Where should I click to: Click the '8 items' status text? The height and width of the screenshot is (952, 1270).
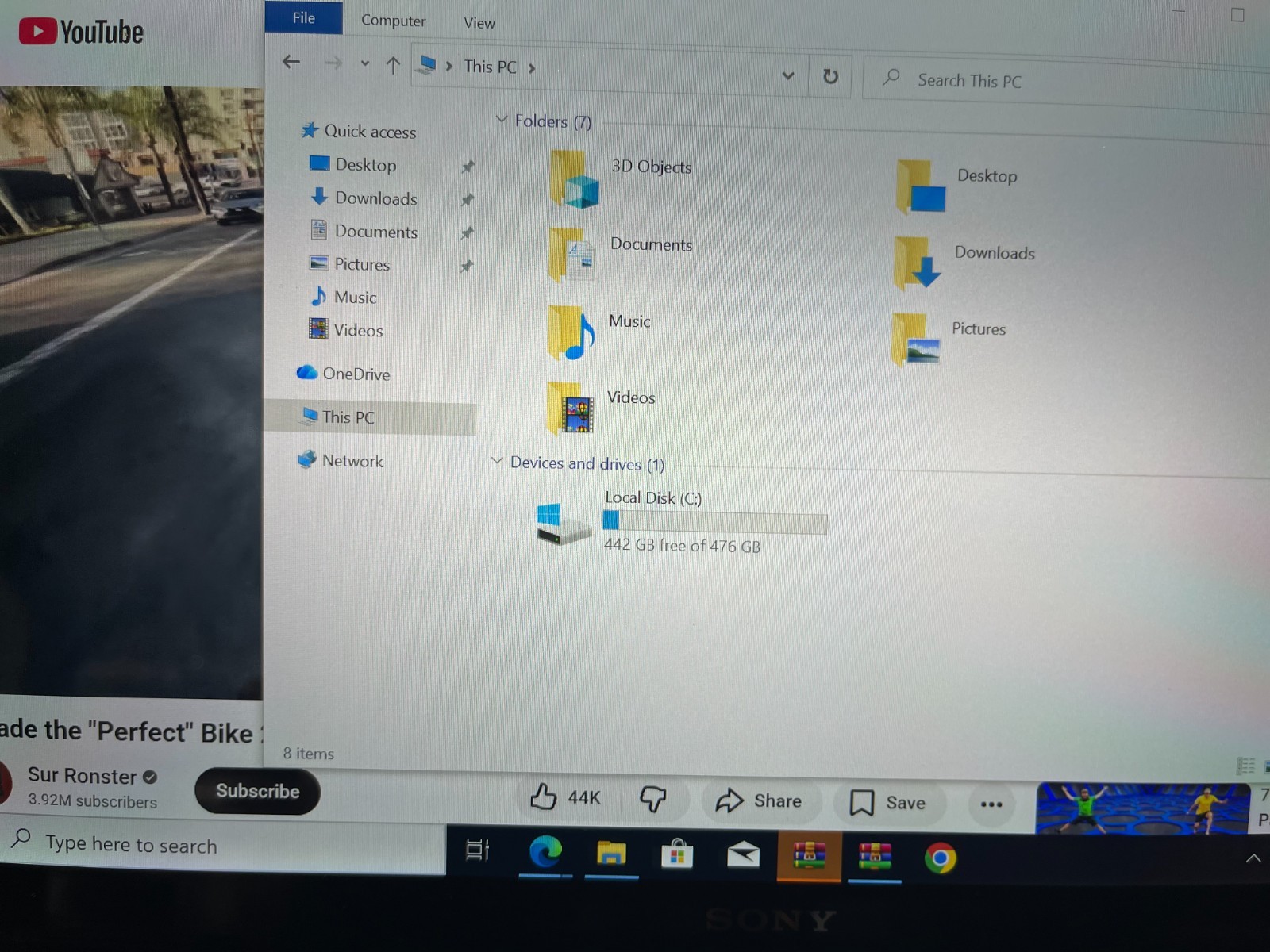(309, 754)
